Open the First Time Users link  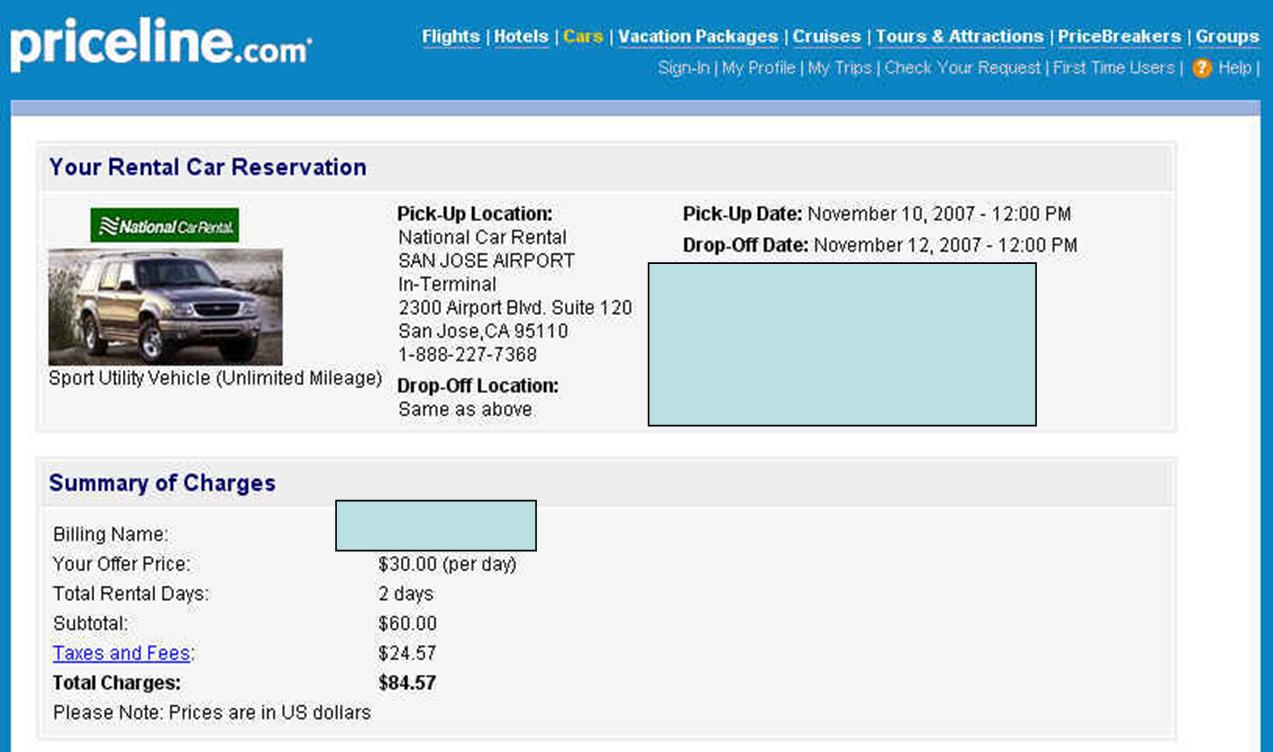(1114, 68)
